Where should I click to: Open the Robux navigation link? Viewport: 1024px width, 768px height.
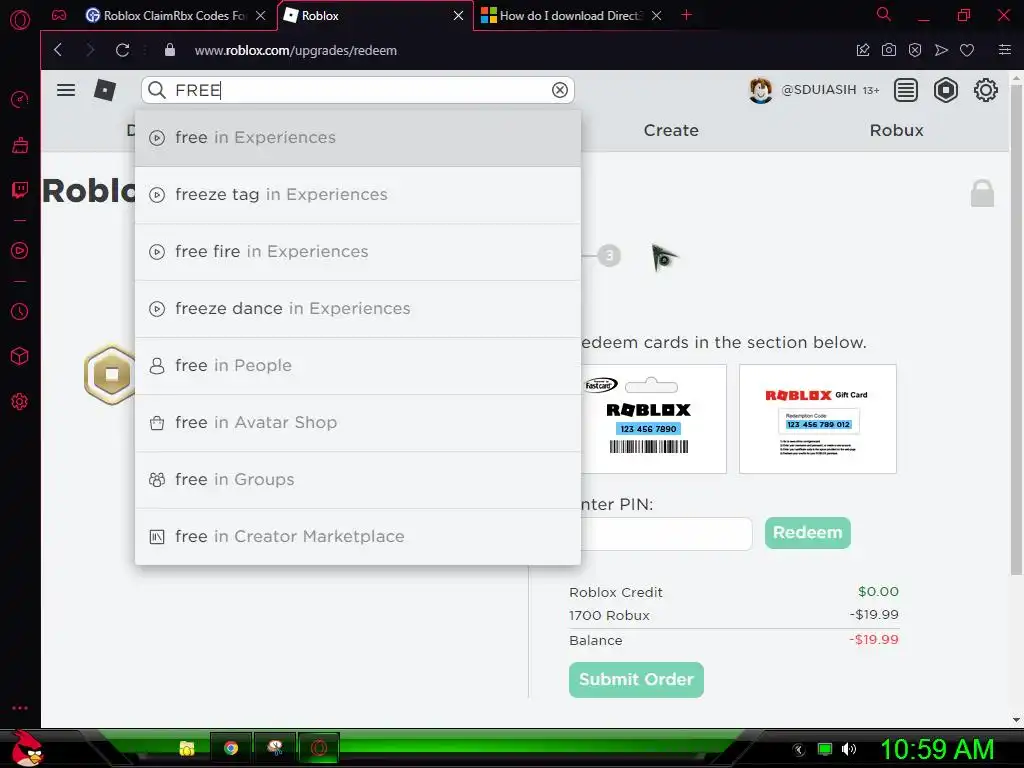tap(896, 131)
